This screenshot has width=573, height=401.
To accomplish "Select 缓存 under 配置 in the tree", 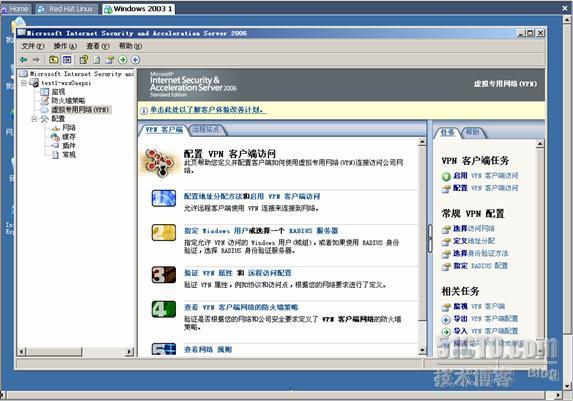I will point(69,136).
